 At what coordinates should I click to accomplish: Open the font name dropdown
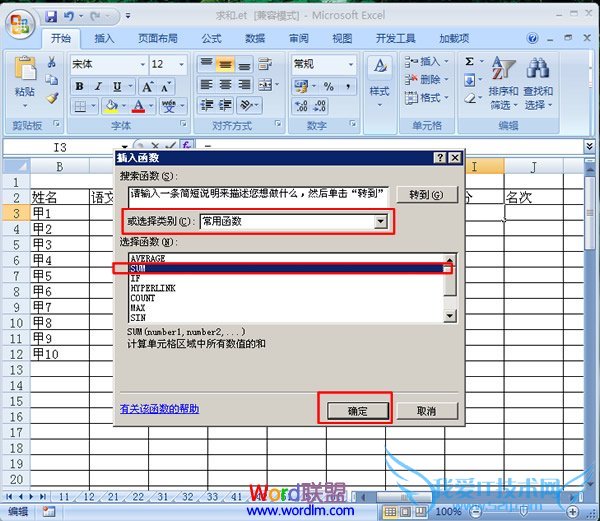pos(142,64)
